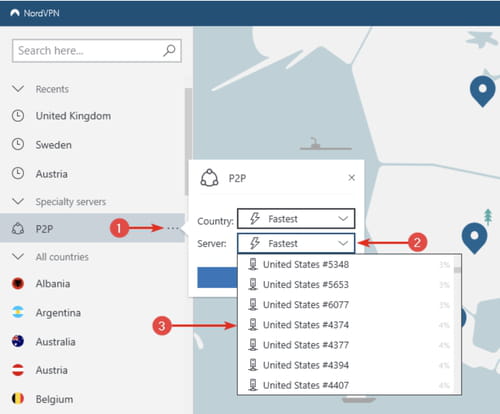Click server icon next to #5653
500x414 pixels.
(253, 284)
